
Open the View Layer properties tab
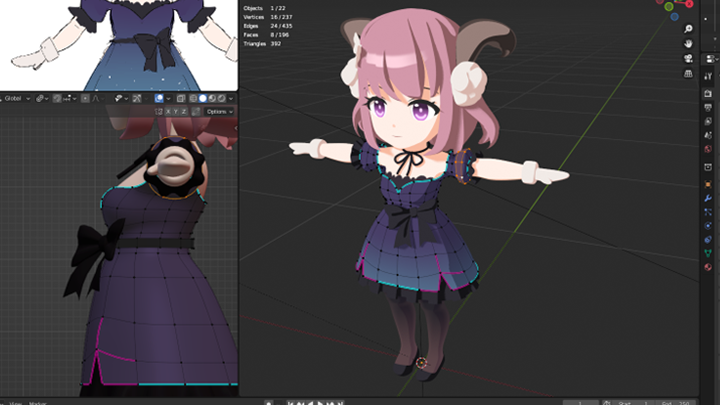click(x=708, y=121)
